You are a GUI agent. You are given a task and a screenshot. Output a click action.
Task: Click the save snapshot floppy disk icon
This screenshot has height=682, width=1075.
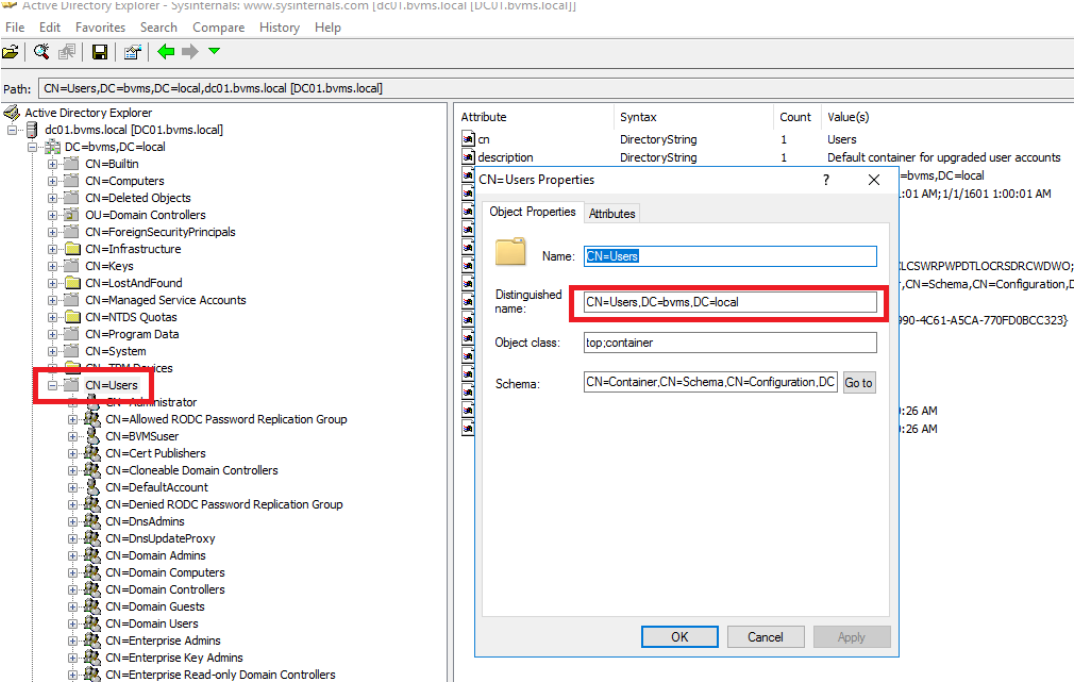(100, 52)
